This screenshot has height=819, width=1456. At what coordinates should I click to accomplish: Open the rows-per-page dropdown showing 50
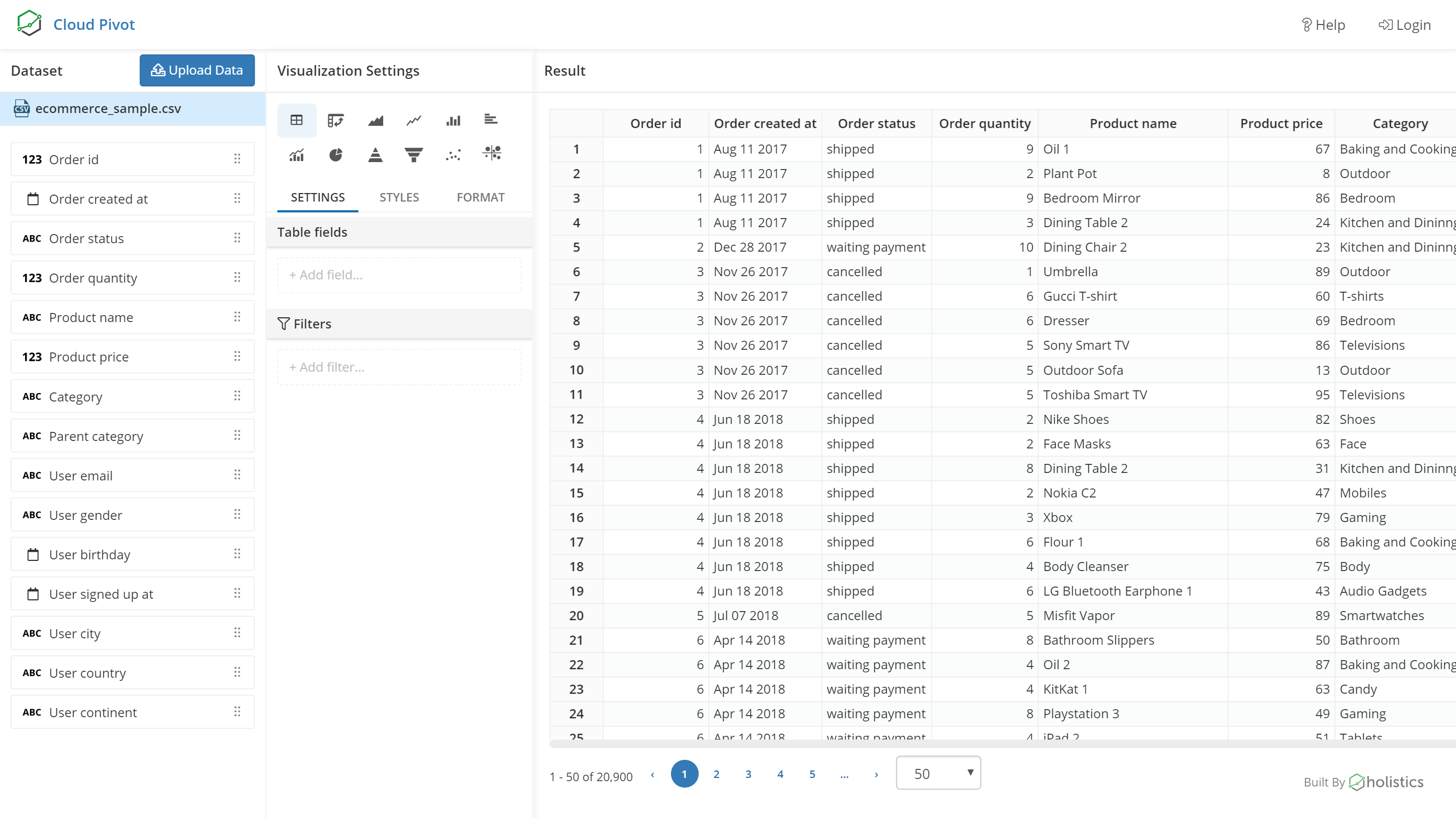click(x=937, y=773)
